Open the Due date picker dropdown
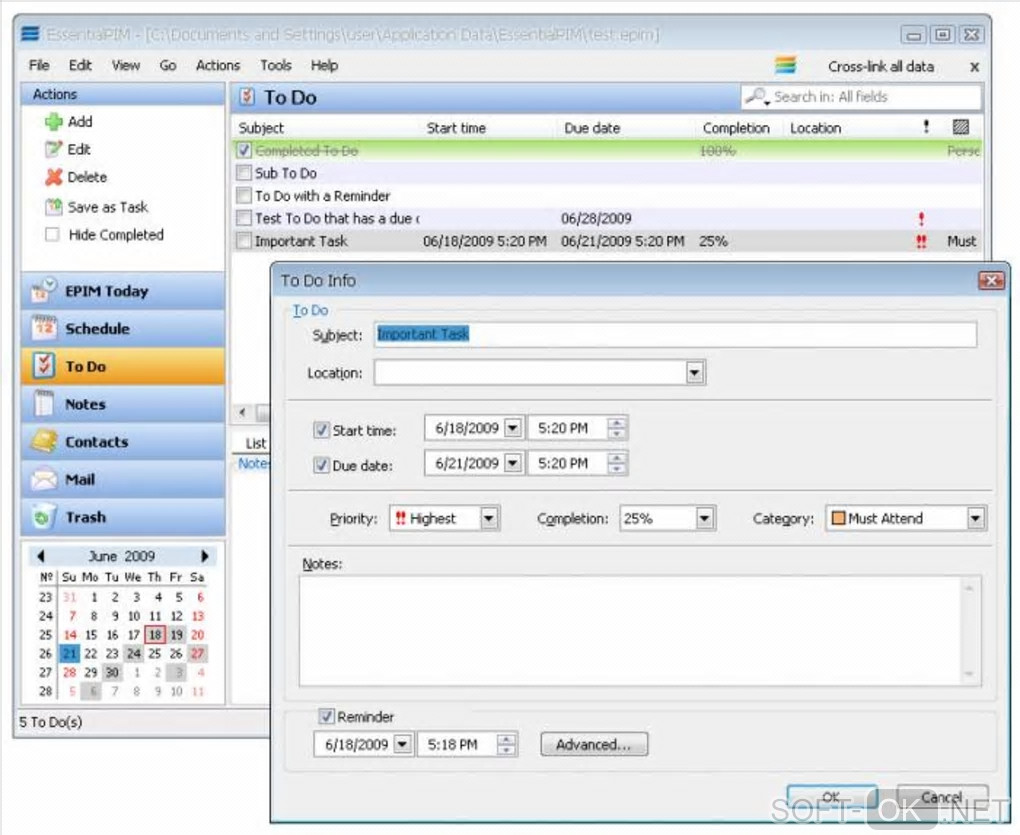Viewport: 1020px width, 835px height. 513,463
